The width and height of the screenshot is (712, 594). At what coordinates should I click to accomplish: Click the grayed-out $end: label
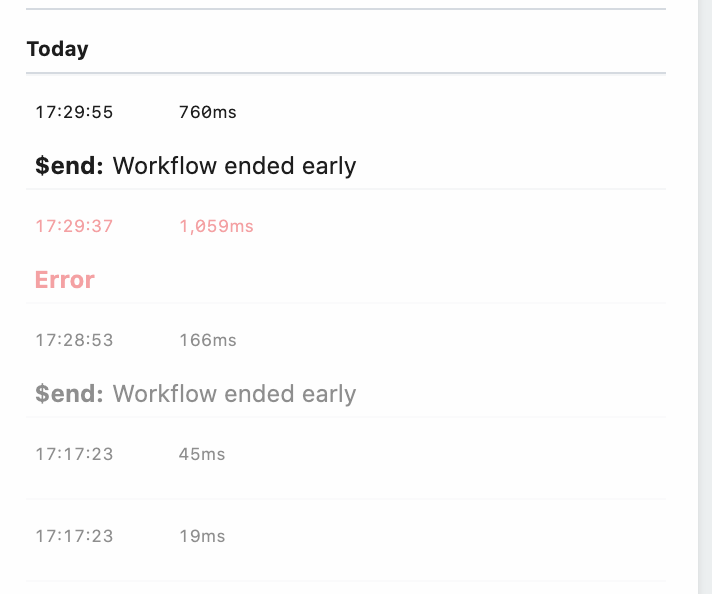click(x=69, y=394)
